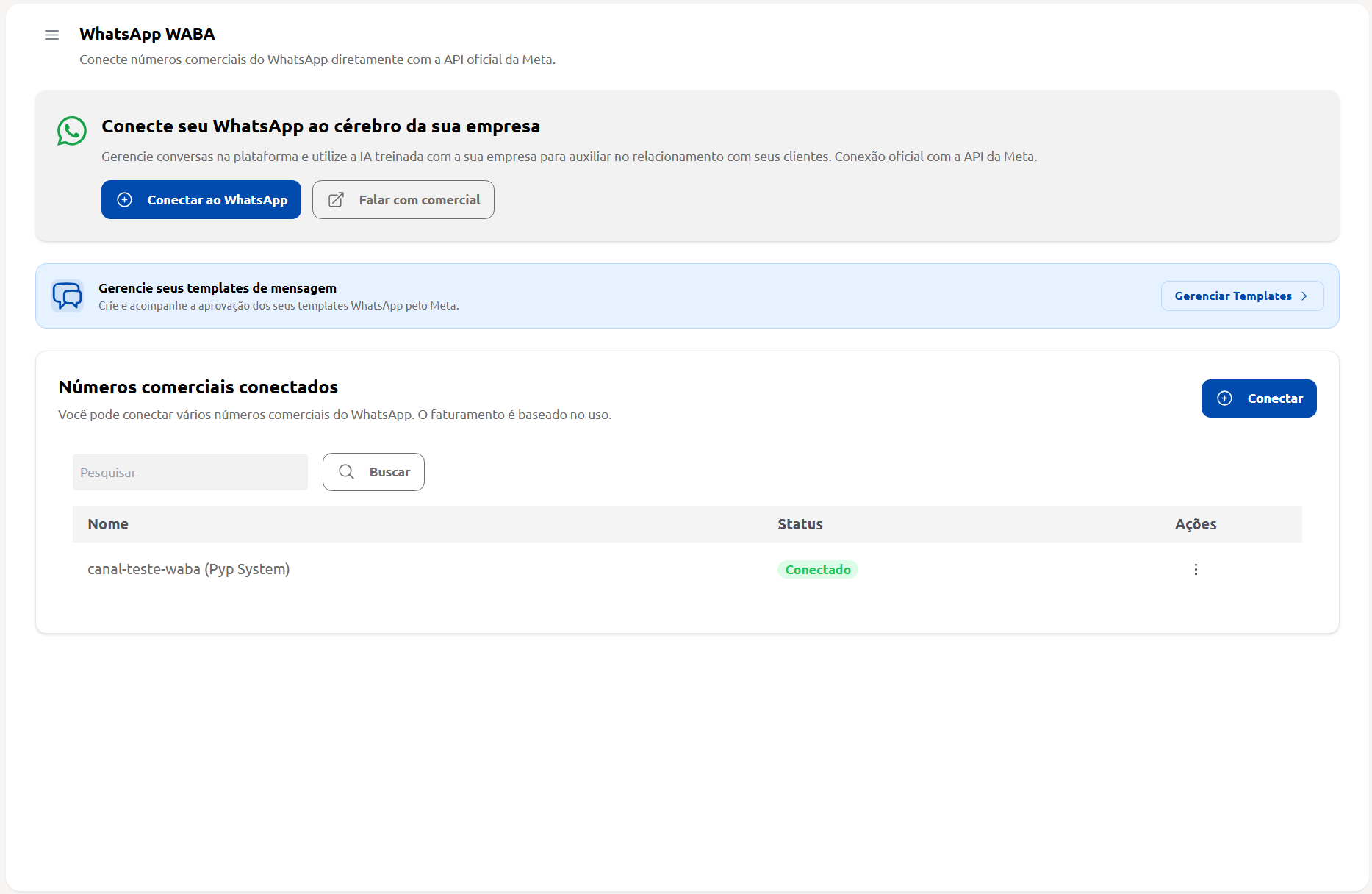Click the Números comerciais conectados heading

pyautogui.click(x=198, y=387)
